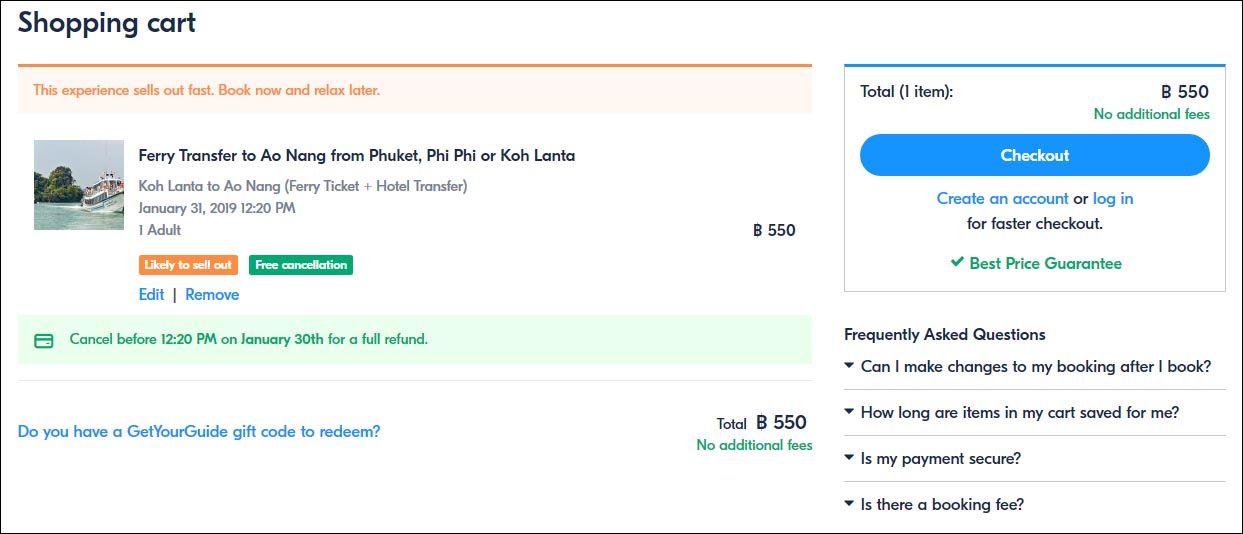Click the Best Price Guarantee checkmark icon
This screenshot has height=534, width=1243.
click(957, 264)
